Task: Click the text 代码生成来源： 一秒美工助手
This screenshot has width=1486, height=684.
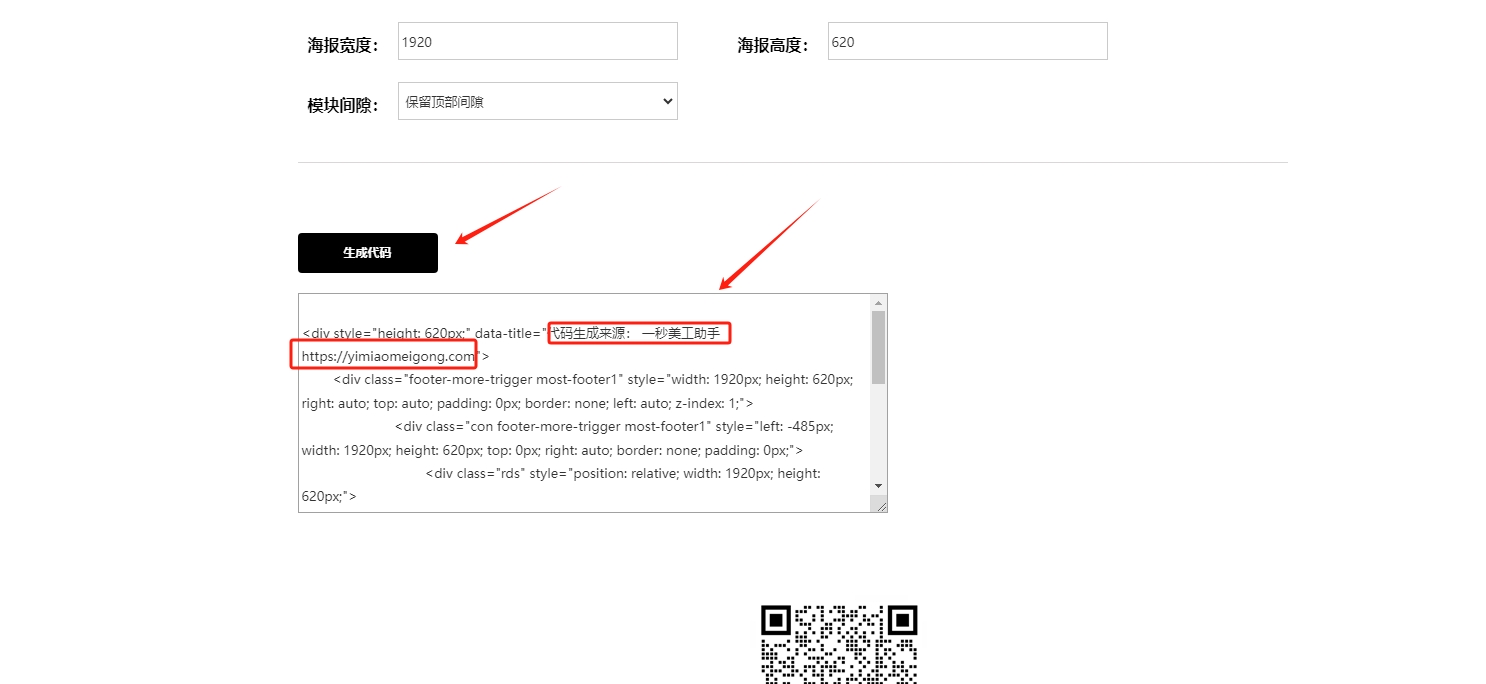Action: pyautogui.click(x=637, y=333)
